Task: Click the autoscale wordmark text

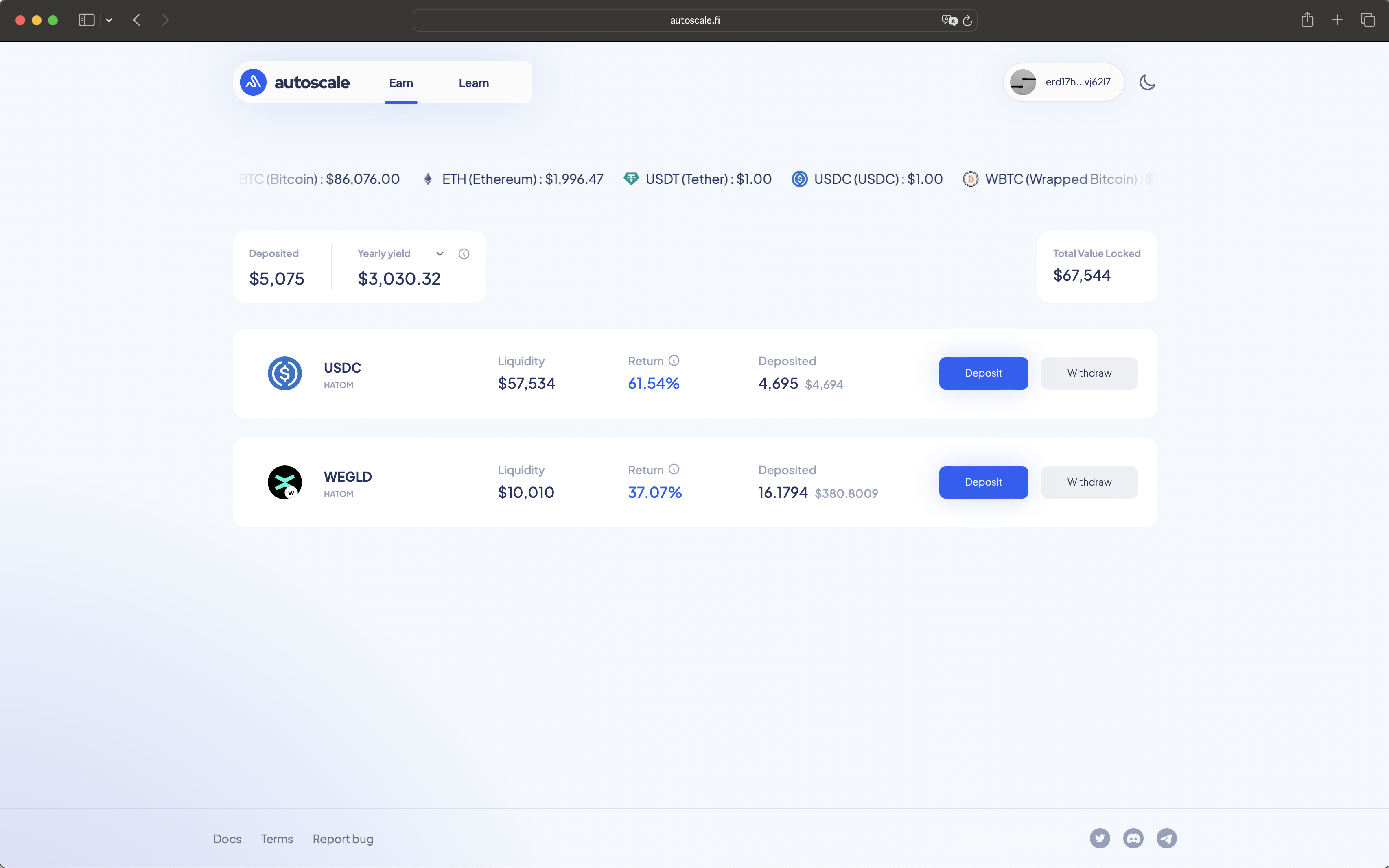Action: pos(312,83)
